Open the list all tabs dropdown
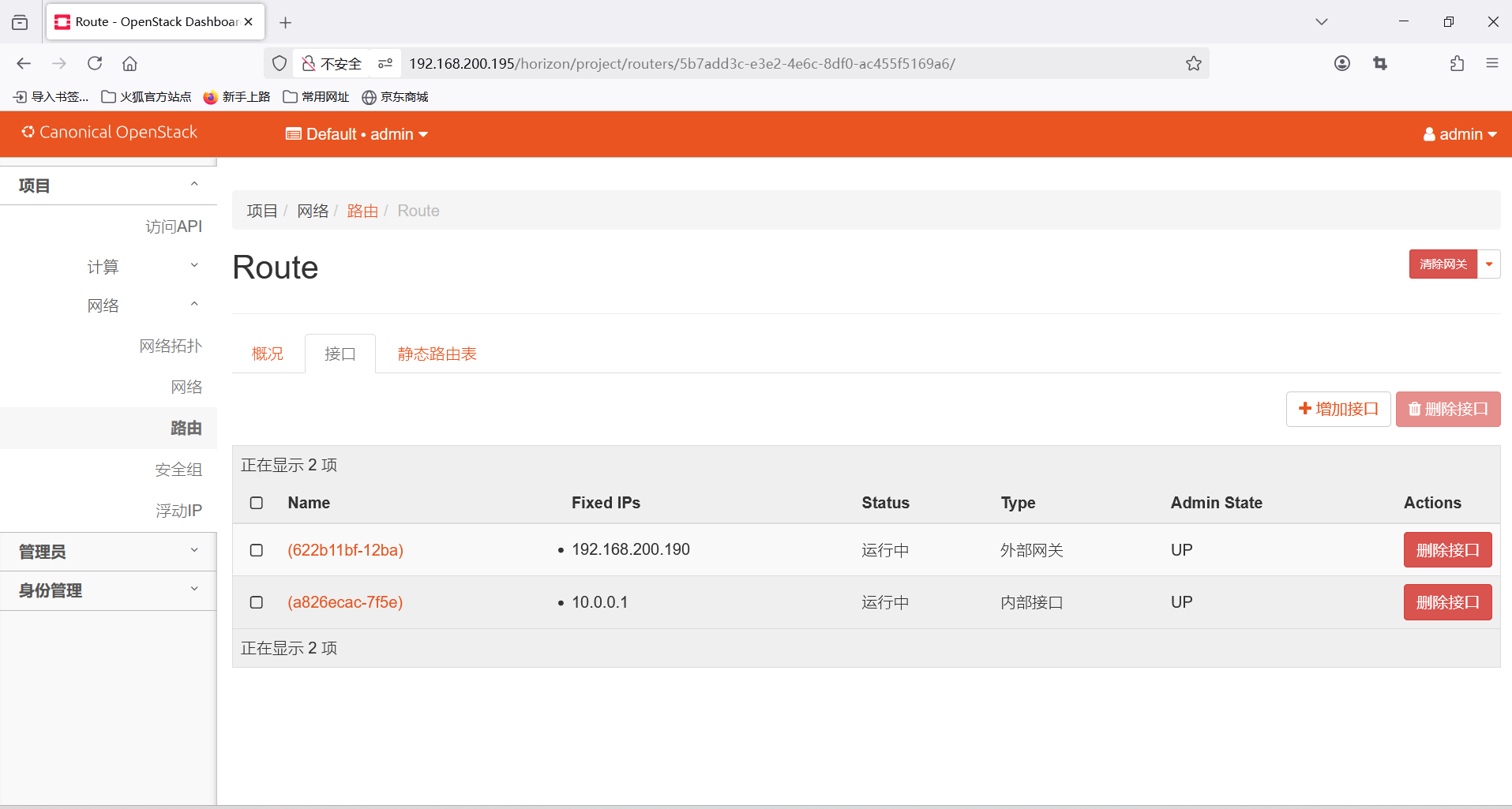 tap(1322, 22)
